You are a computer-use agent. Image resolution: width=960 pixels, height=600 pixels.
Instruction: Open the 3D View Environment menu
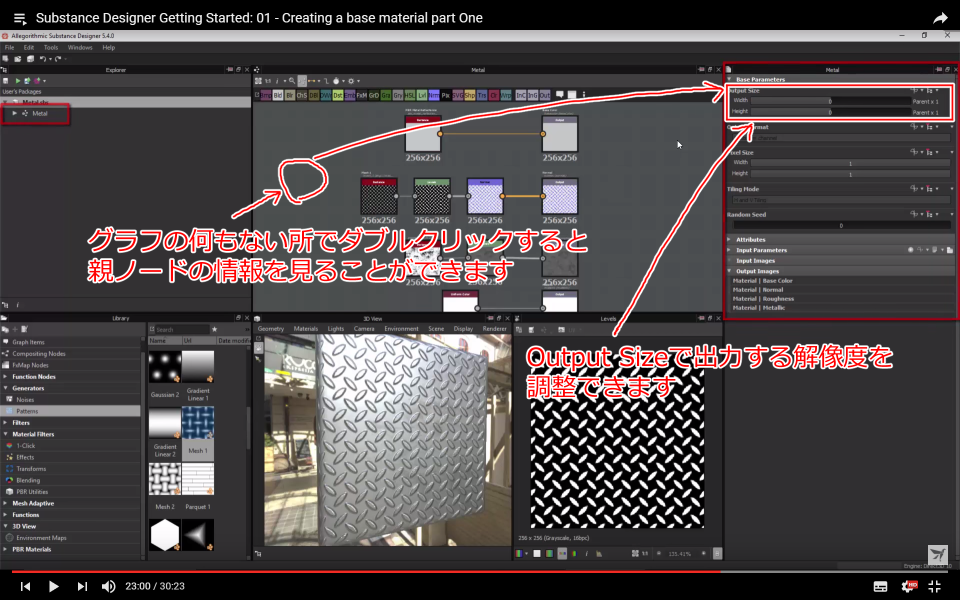click(401, 329)
